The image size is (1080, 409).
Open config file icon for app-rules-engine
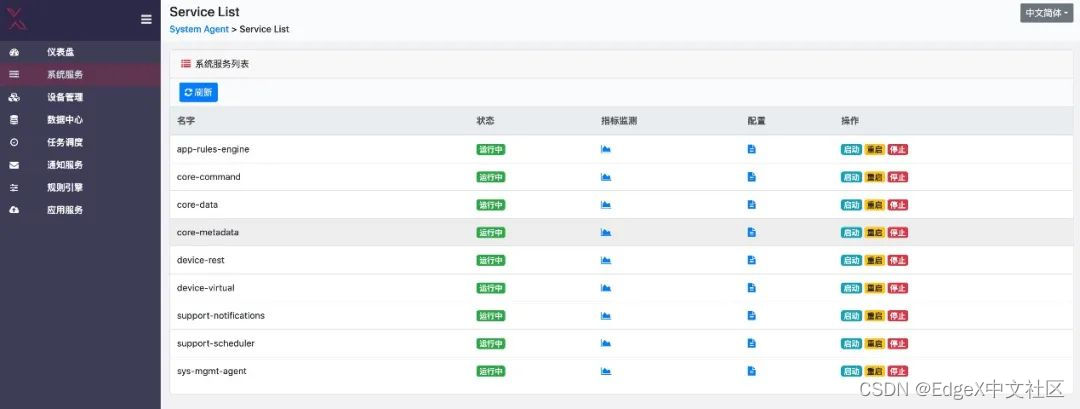point(751,149)
